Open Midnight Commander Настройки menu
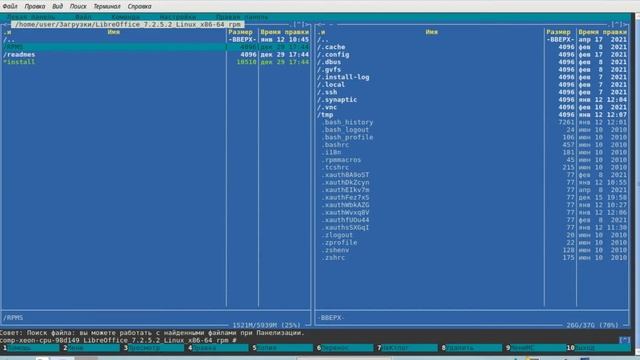Viewport: 640px width, 360px height. pyautogui.click(x=178, y=17)
